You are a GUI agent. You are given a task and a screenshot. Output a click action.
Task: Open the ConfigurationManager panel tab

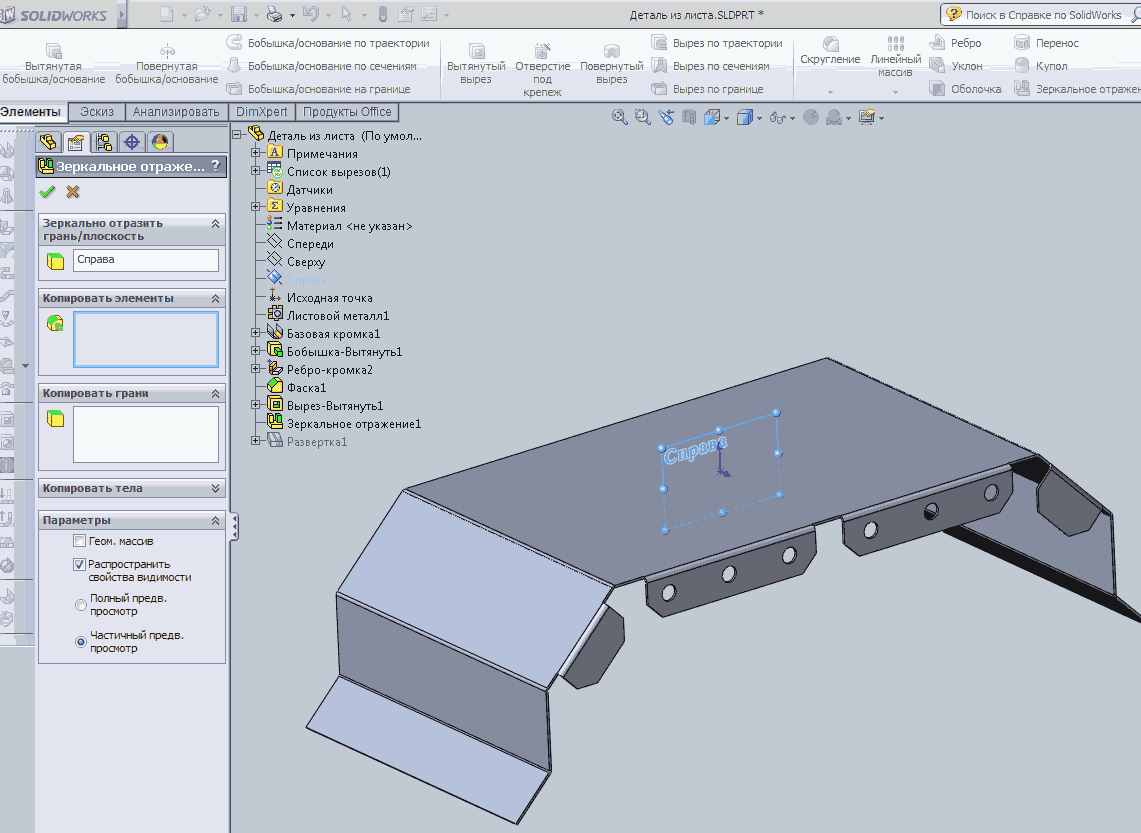103,142
